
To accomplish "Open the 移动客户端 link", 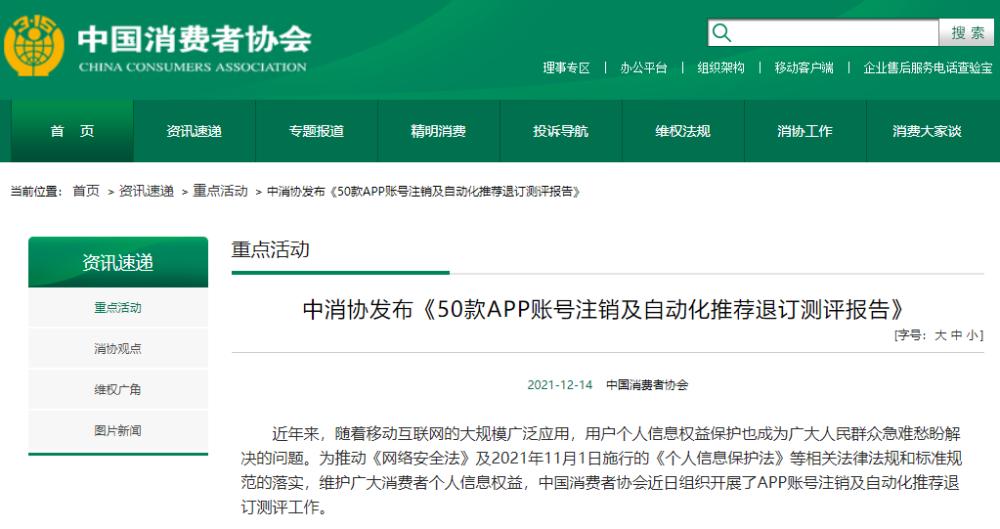I will click(x=803, y=68).
